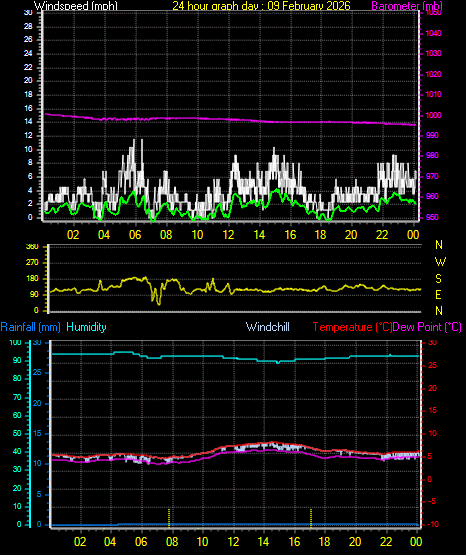Click the Humidity legend label

(x=86, y=327)
